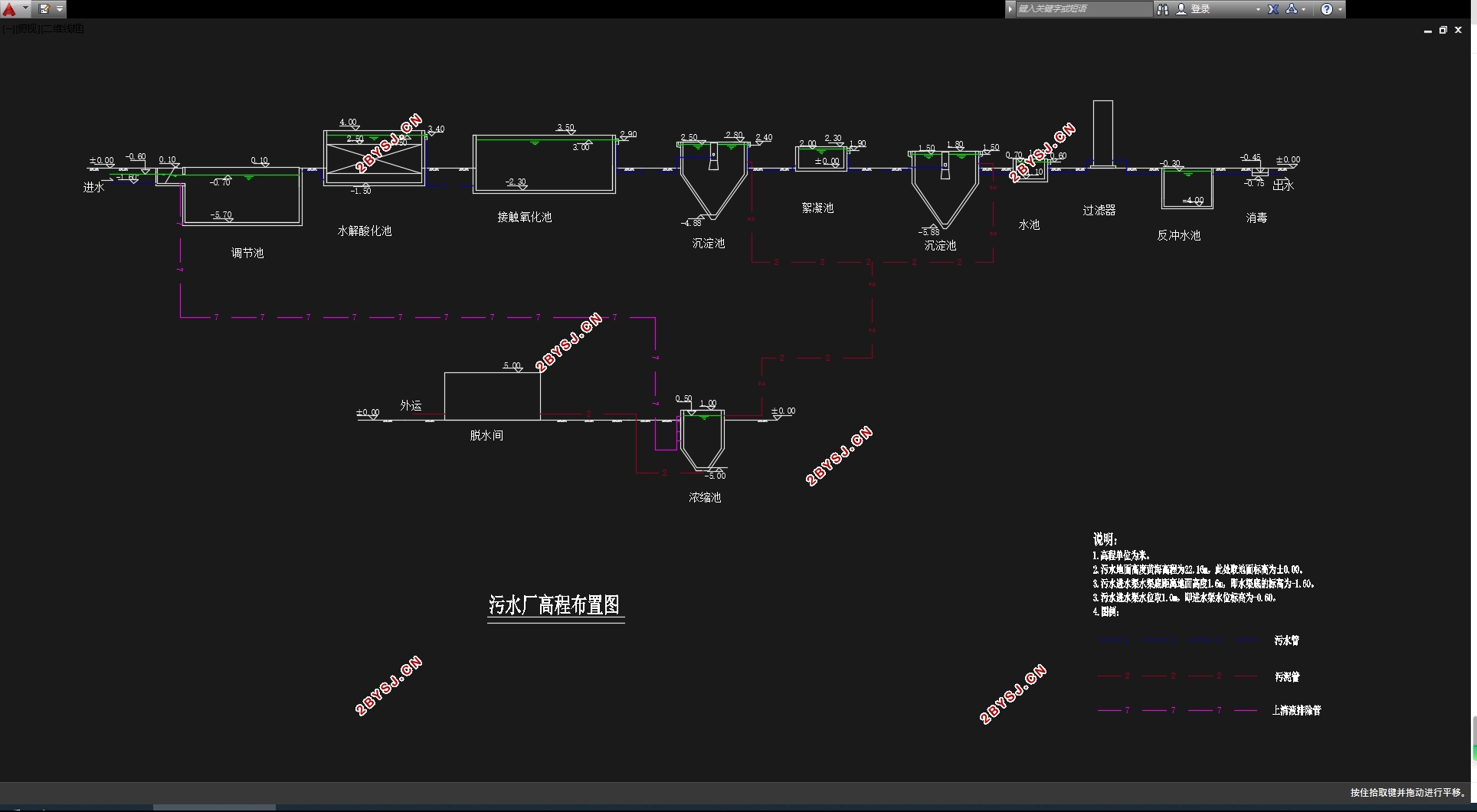Open the 登录 dropdown arrow
The height and width of the screenshot is (812, 1477).
[x=1258, y=10]
